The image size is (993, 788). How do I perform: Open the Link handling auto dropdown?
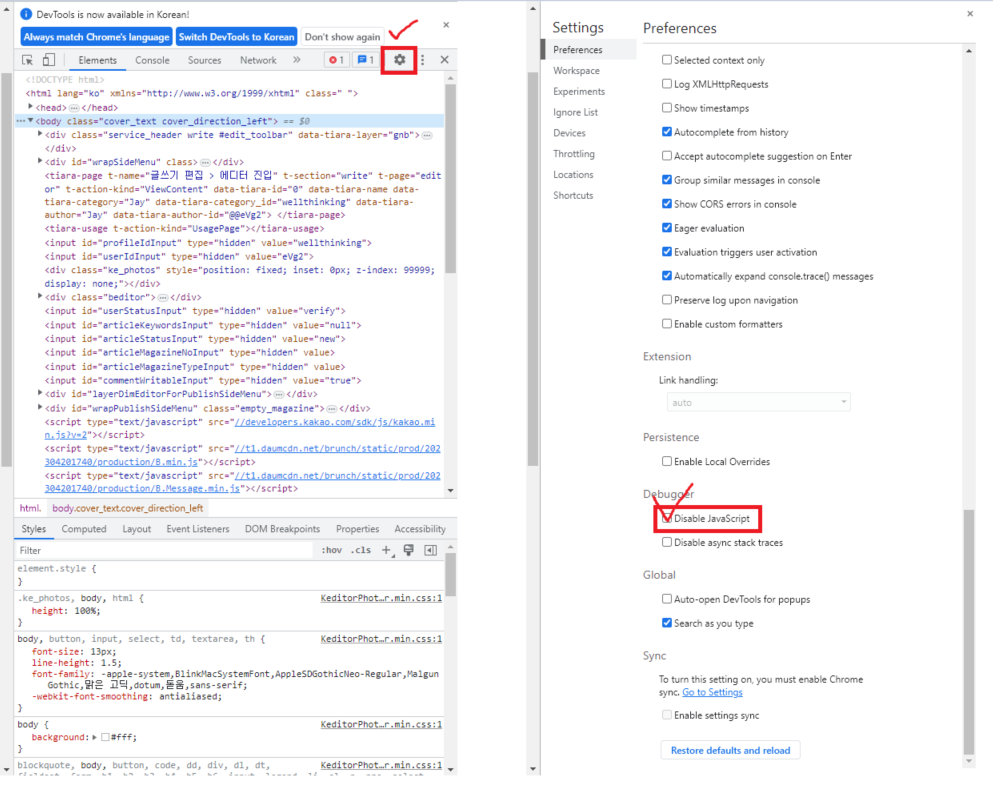(758, 402)
